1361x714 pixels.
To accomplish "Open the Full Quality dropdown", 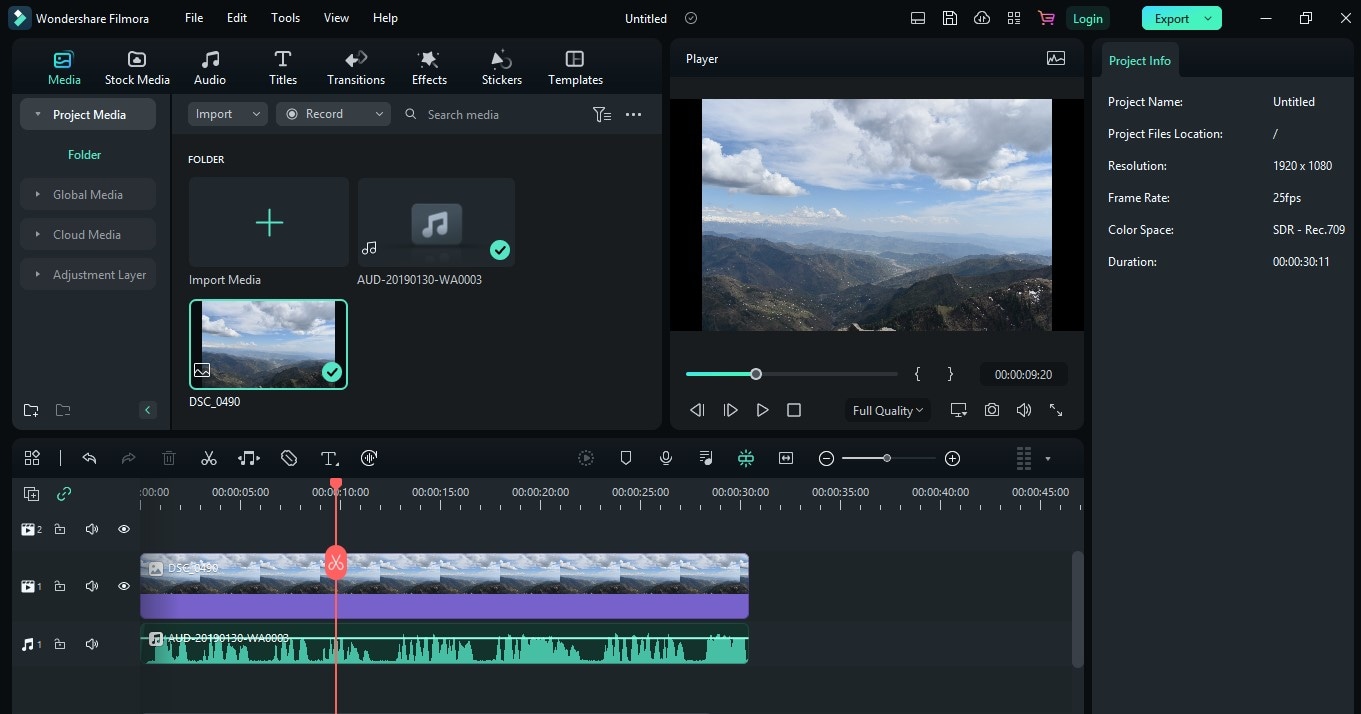I will 887,410.
